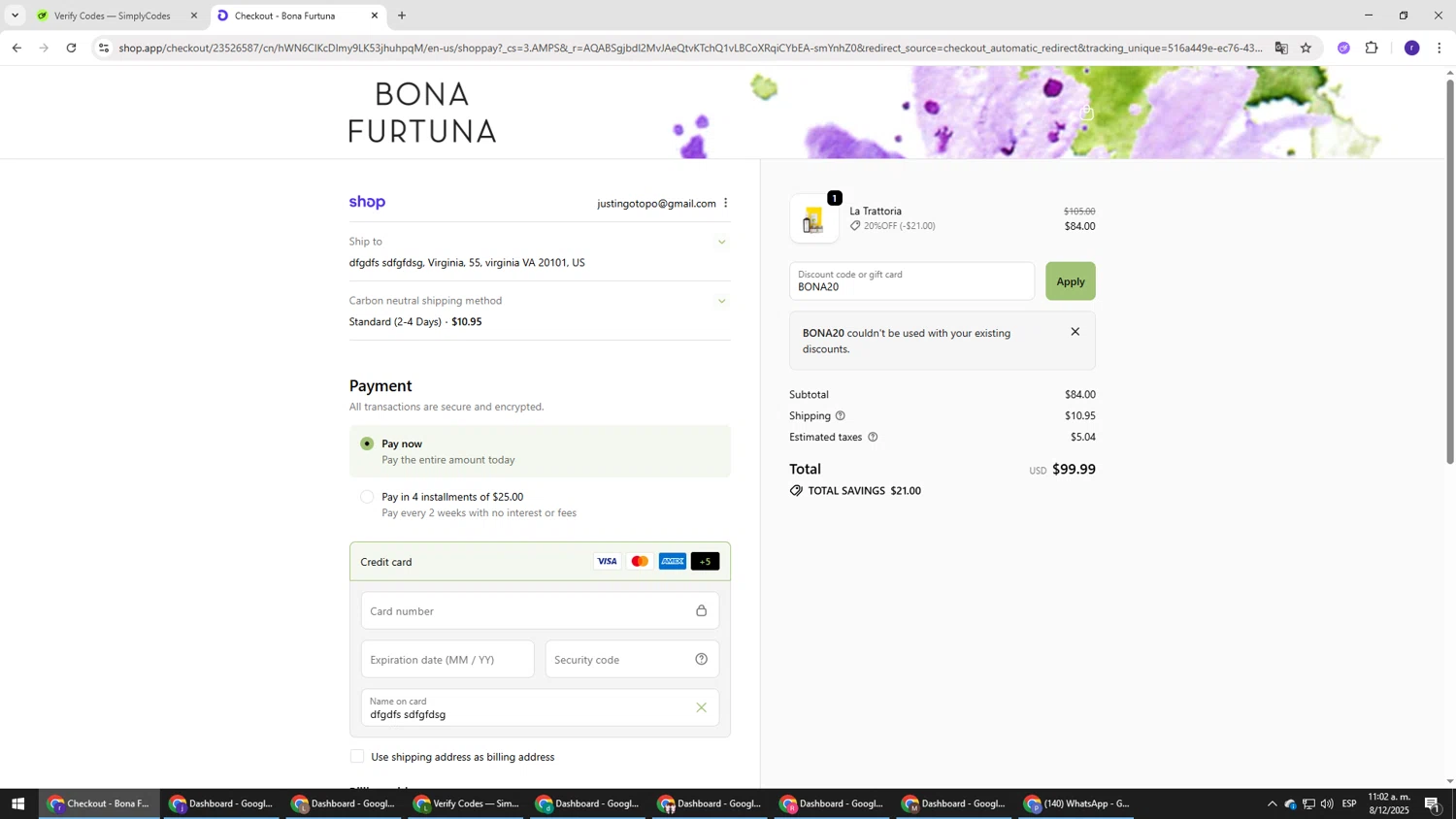Click the justingotopo@gmail.com account email

click(656, 204)
